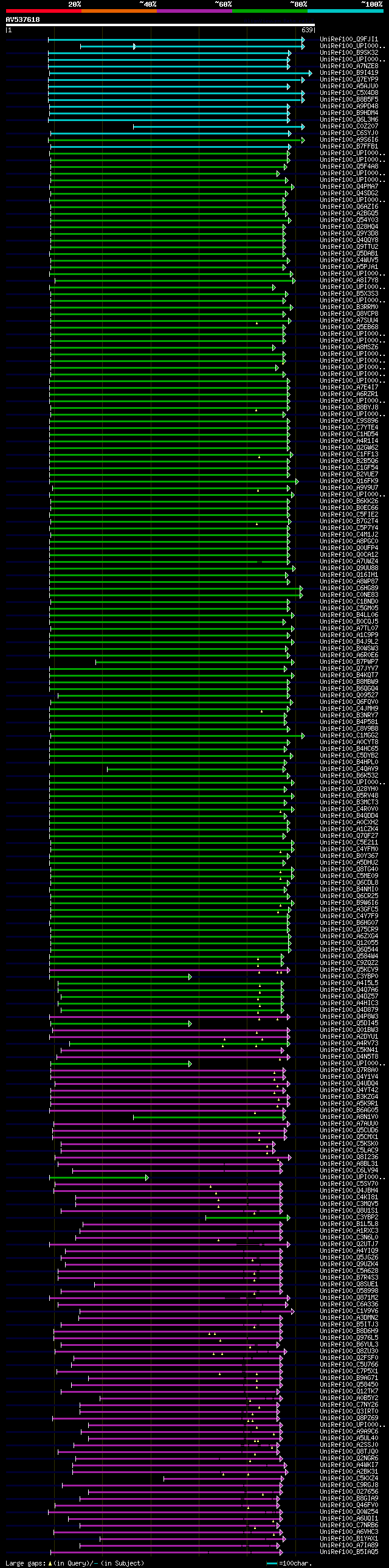Select label UniRef100_Q8ZU30
Viewport: 389px width, 1568px height.
tap(349, 1351)
